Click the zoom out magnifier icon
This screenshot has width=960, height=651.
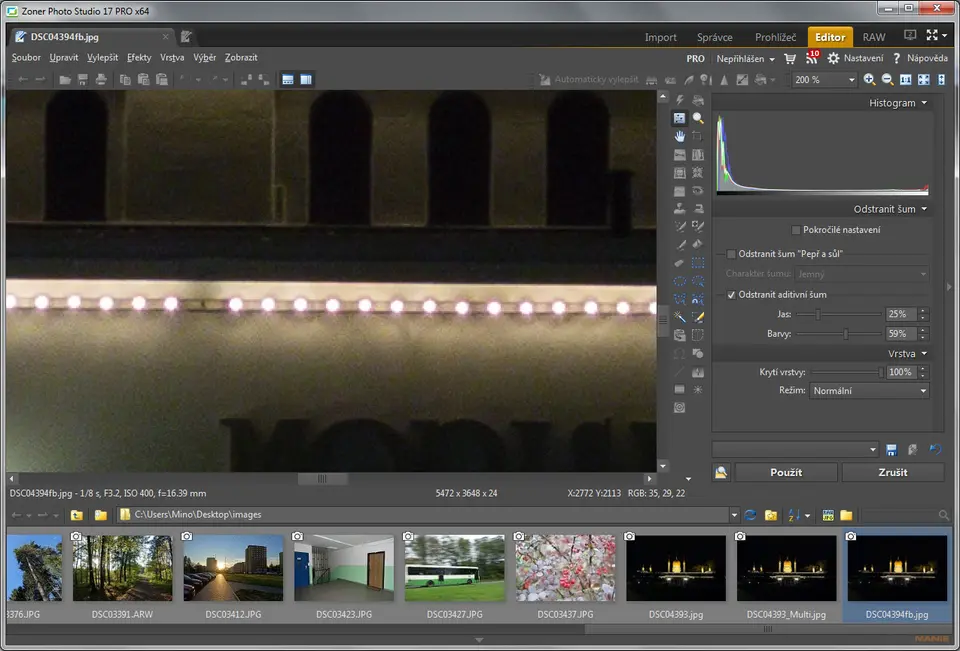[887, 80]
